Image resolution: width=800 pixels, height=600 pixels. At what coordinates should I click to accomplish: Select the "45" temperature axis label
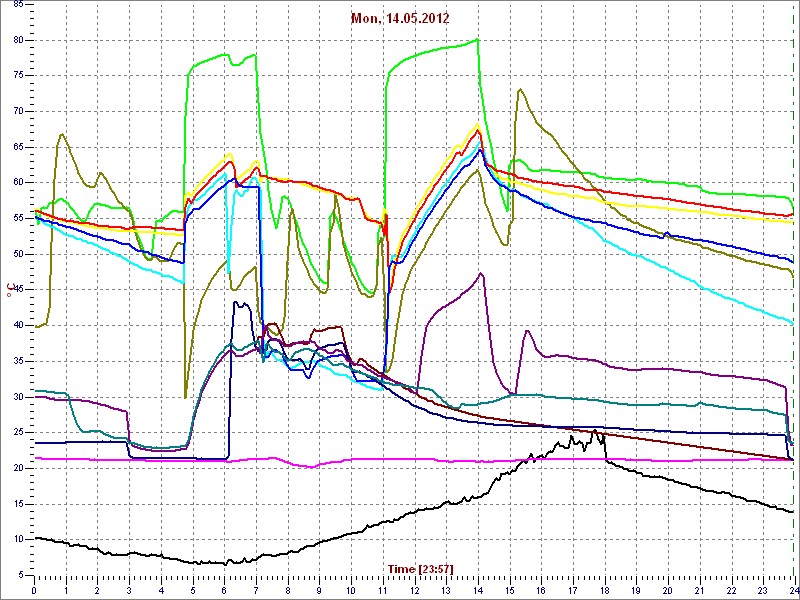point(17,290)
